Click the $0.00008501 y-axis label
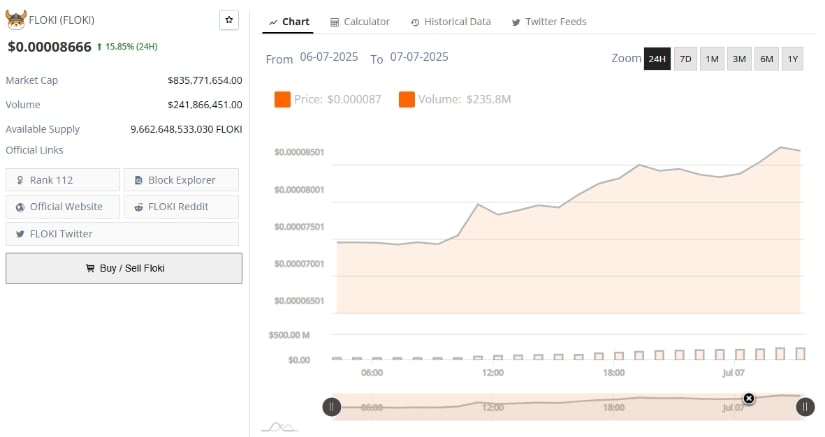Viewport: 825px width, 437px height. tap(299, 153)
